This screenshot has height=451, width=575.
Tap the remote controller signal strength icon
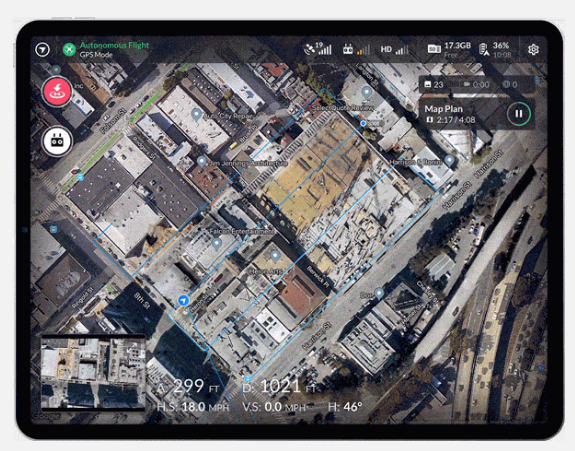[356, 49]
